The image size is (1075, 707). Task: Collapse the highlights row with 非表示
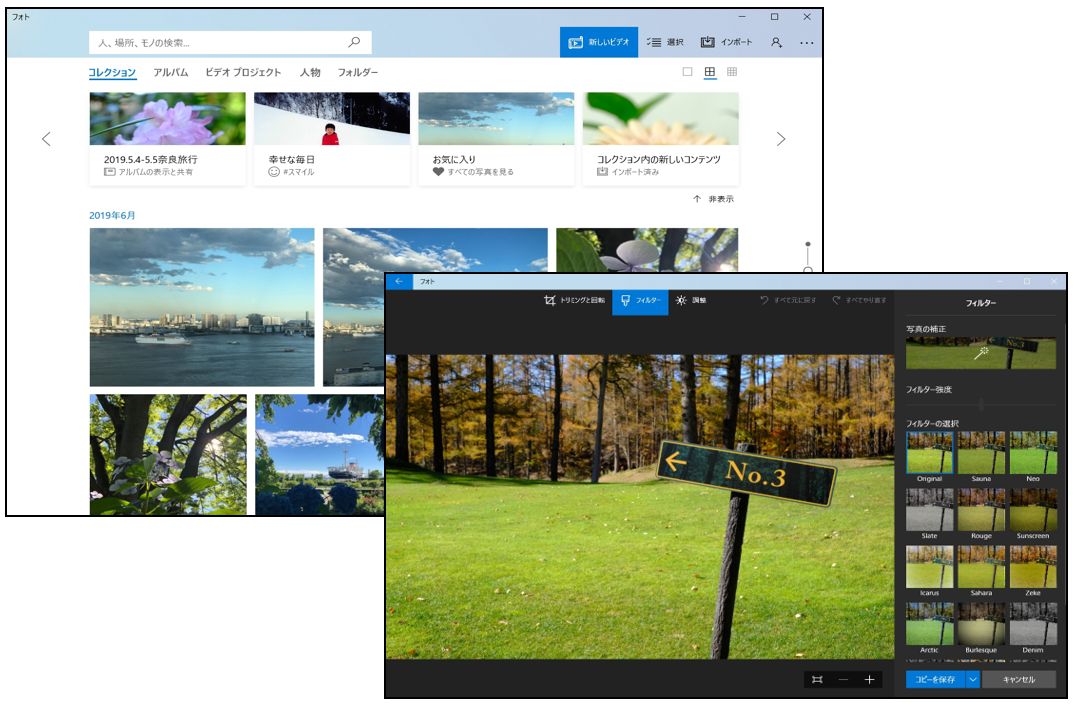click(713, 199)
